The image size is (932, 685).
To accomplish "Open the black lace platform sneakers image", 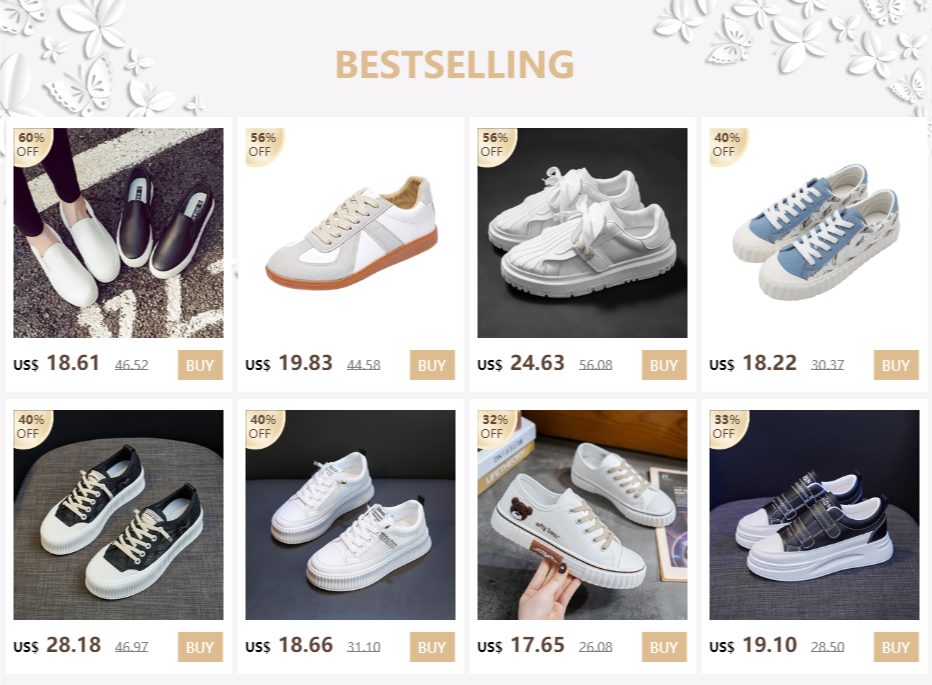I will coord(119,515).
